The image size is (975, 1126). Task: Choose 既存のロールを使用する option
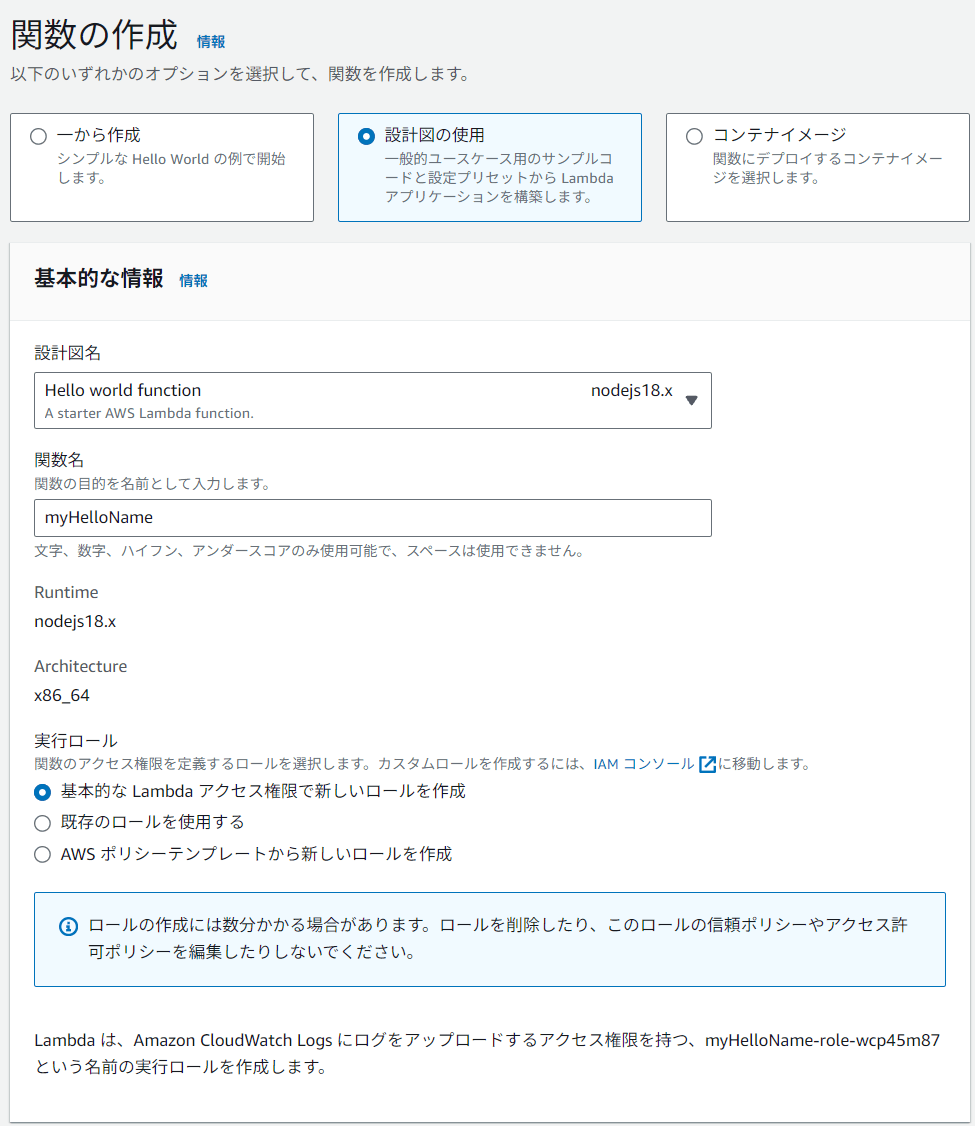[42, 823]
